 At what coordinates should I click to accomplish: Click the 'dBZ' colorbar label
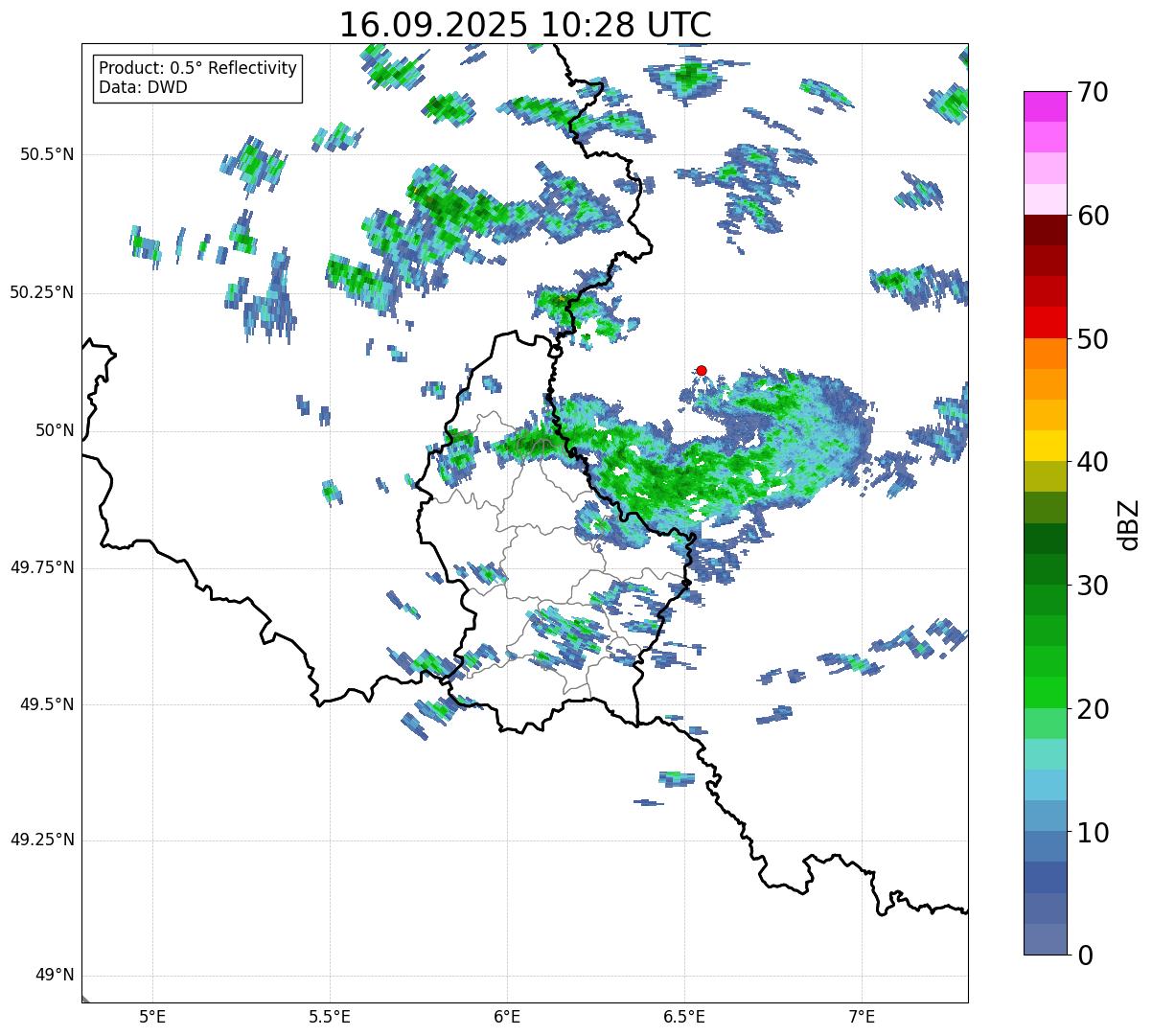tap(1128, 523)
